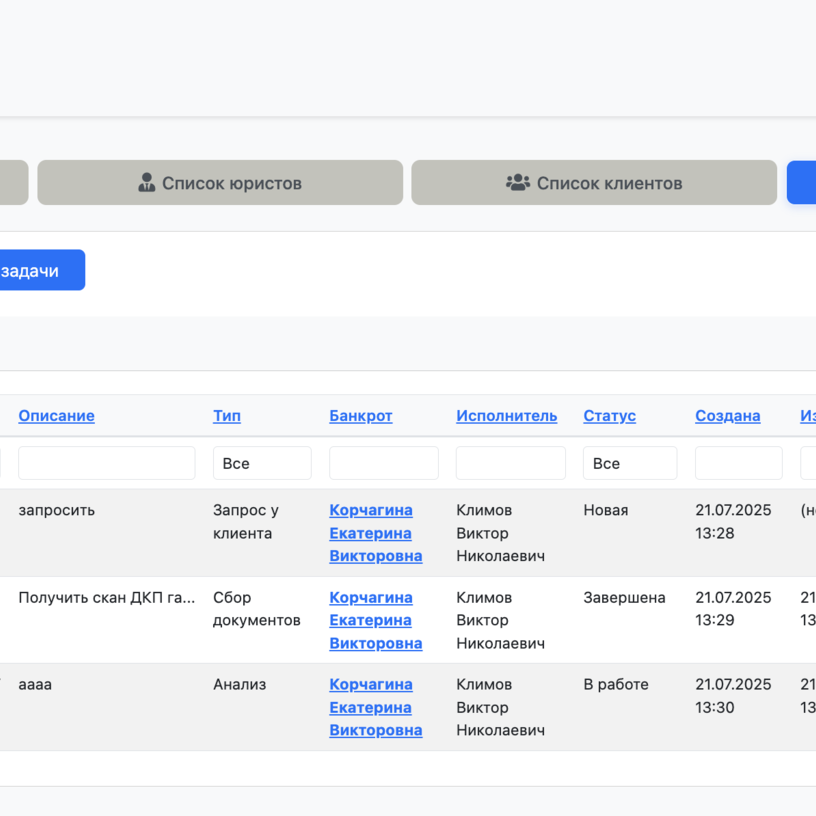The height and width of the screenshot is (816, 816).
Task: Click Климов Виктор in the В работе row
Action: [501, 707]
